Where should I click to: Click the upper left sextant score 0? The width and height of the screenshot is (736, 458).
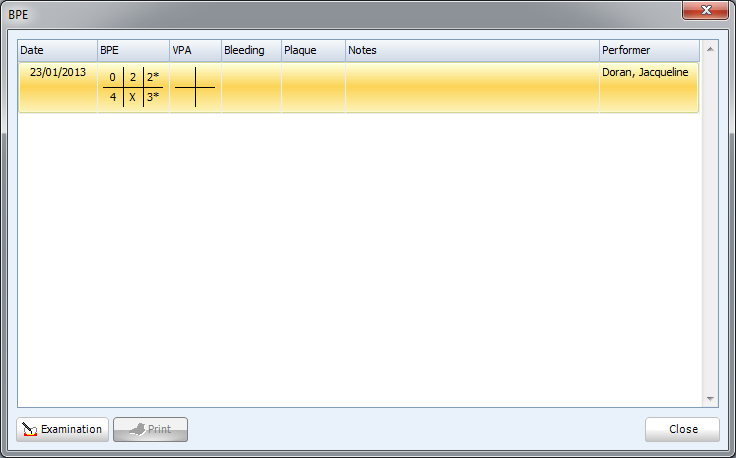pos(112,77)
